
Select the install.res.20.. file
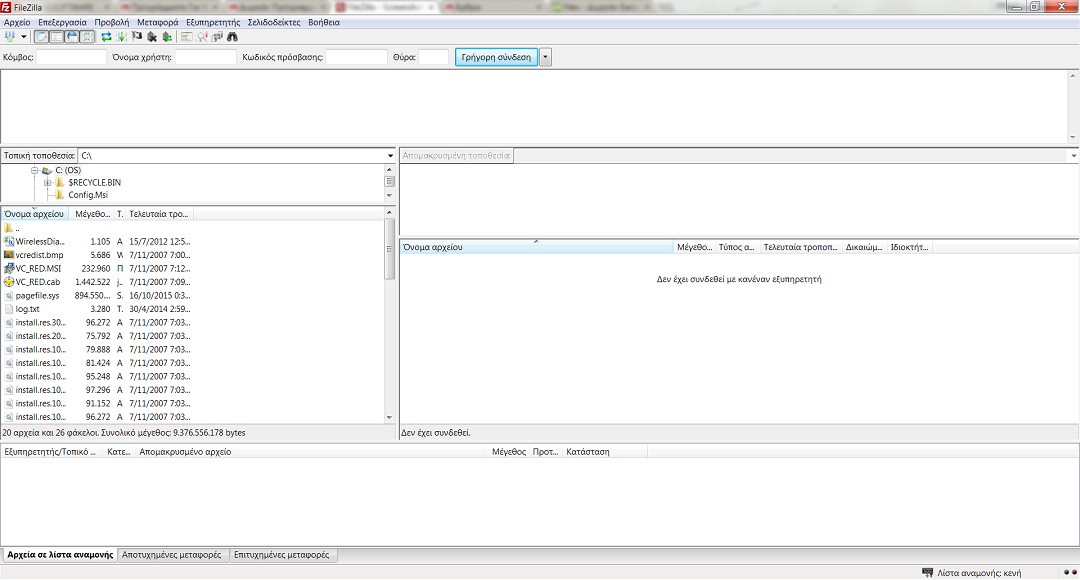coord(96,336)
